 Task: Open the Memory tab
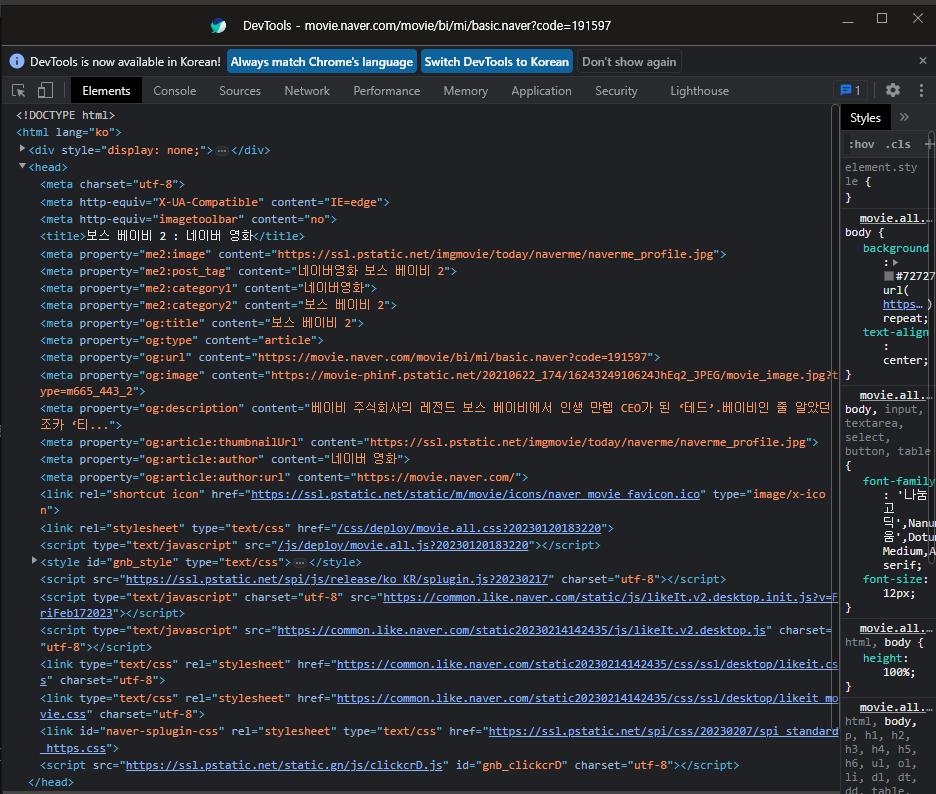466,91
